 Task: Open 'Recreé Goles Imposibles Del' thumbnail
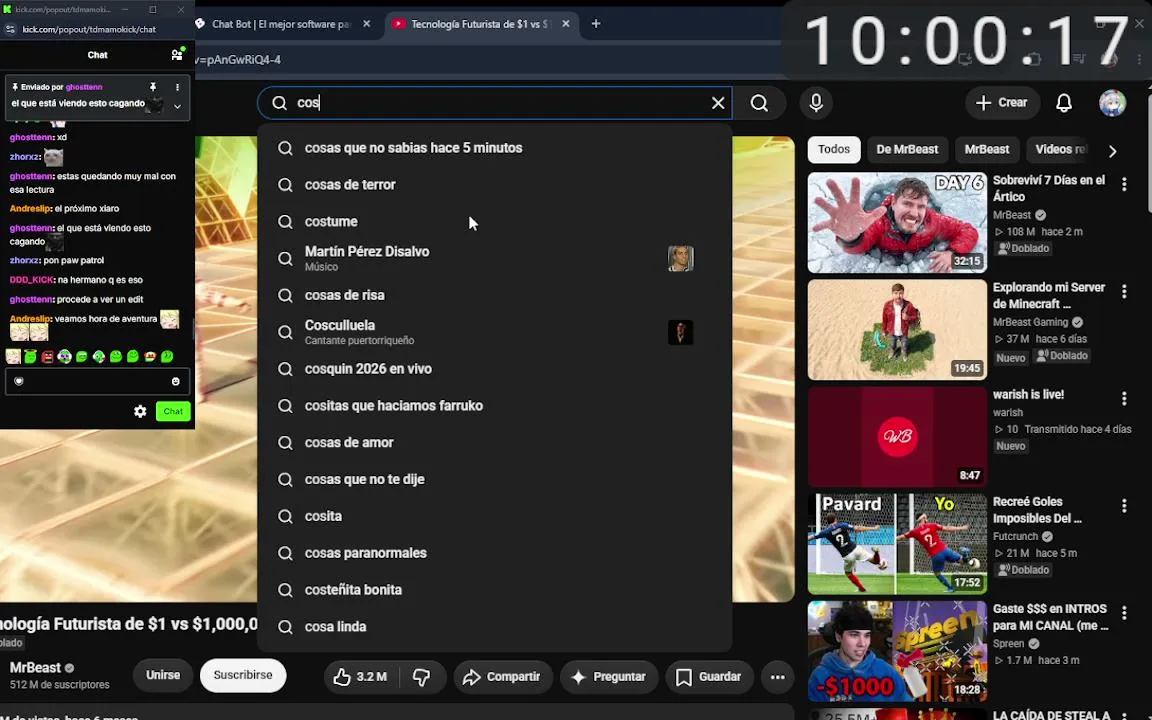coord(897,544)
